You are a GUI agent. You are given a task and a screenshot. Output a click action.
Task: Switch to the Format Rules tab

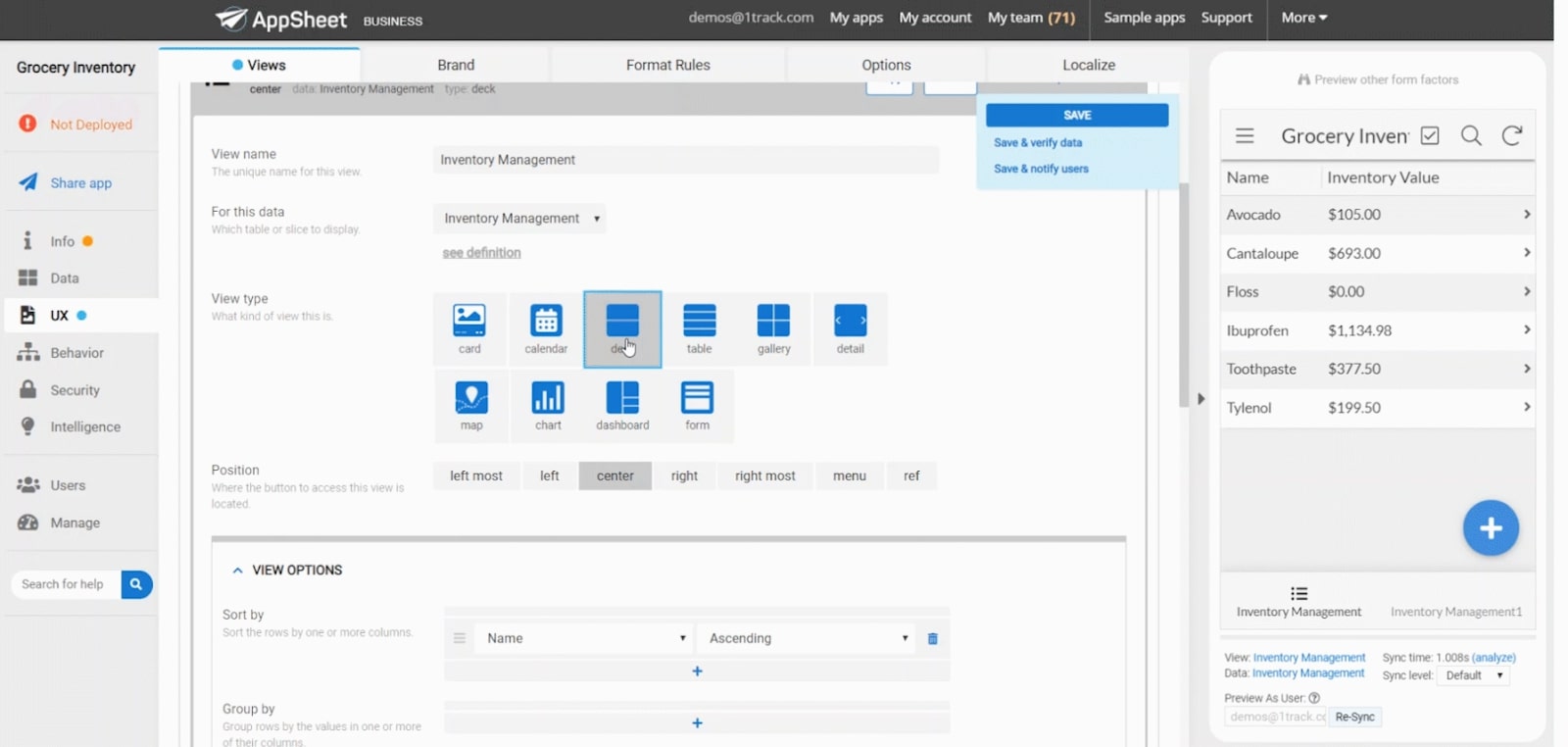pyautogui.click(x=668, y=65)
